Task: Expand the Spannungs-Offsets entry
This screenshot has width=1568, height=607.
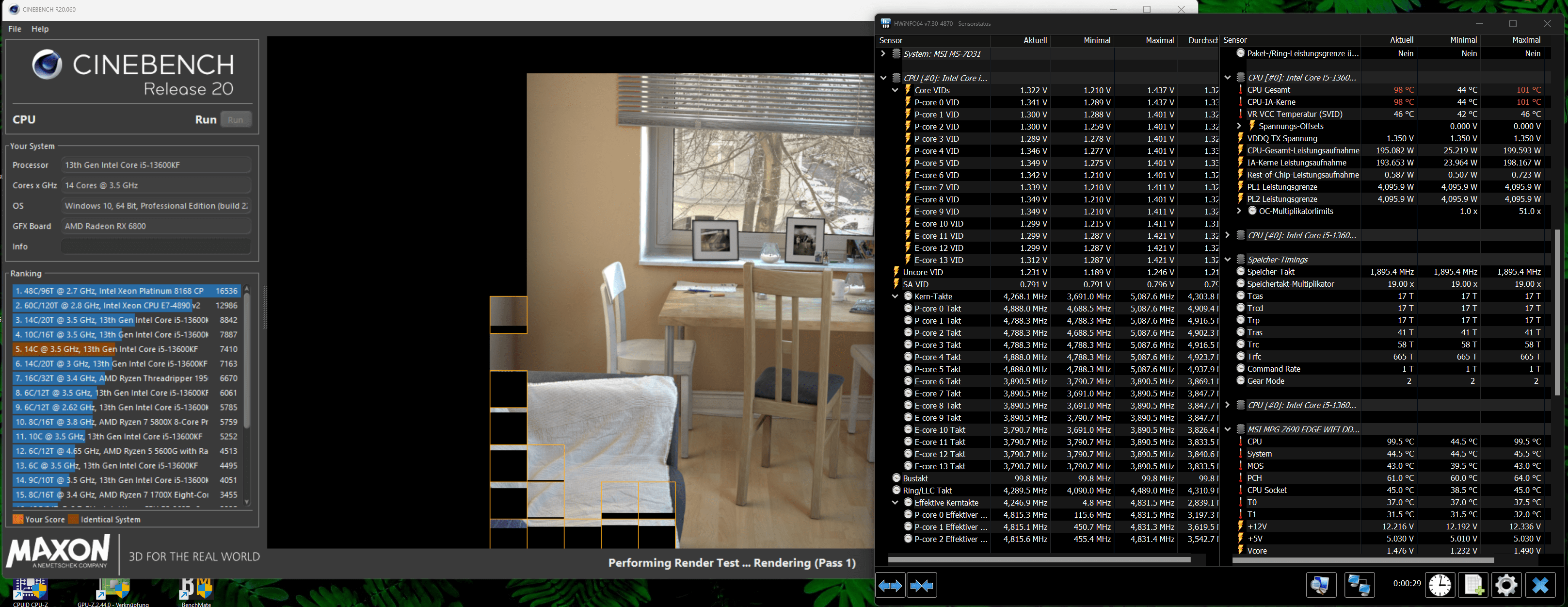Action: 1239,126
